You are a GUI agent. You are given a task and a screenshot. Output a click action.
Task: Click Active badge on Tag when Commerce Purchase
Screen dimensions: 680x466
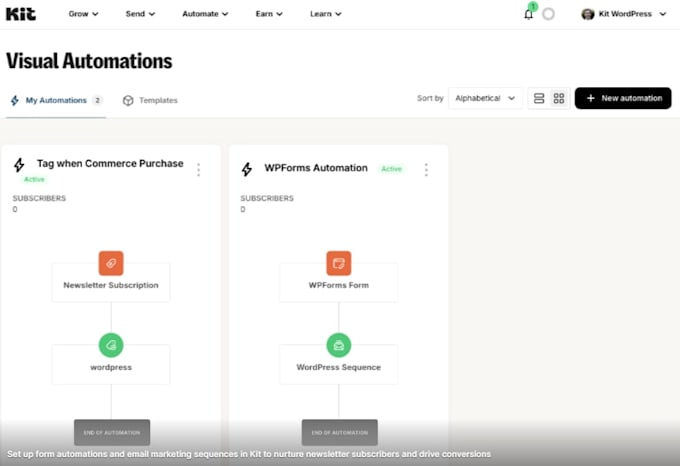(x=34, y=179)
